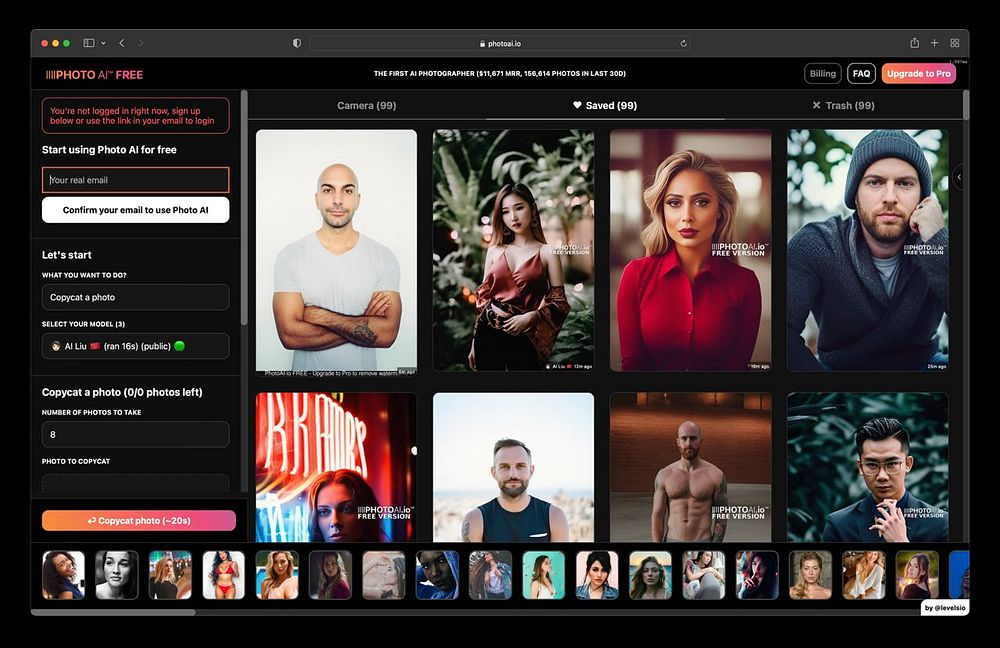Open the AI Liu model selector
This screenshot has width=1000, height=648.
135,346
